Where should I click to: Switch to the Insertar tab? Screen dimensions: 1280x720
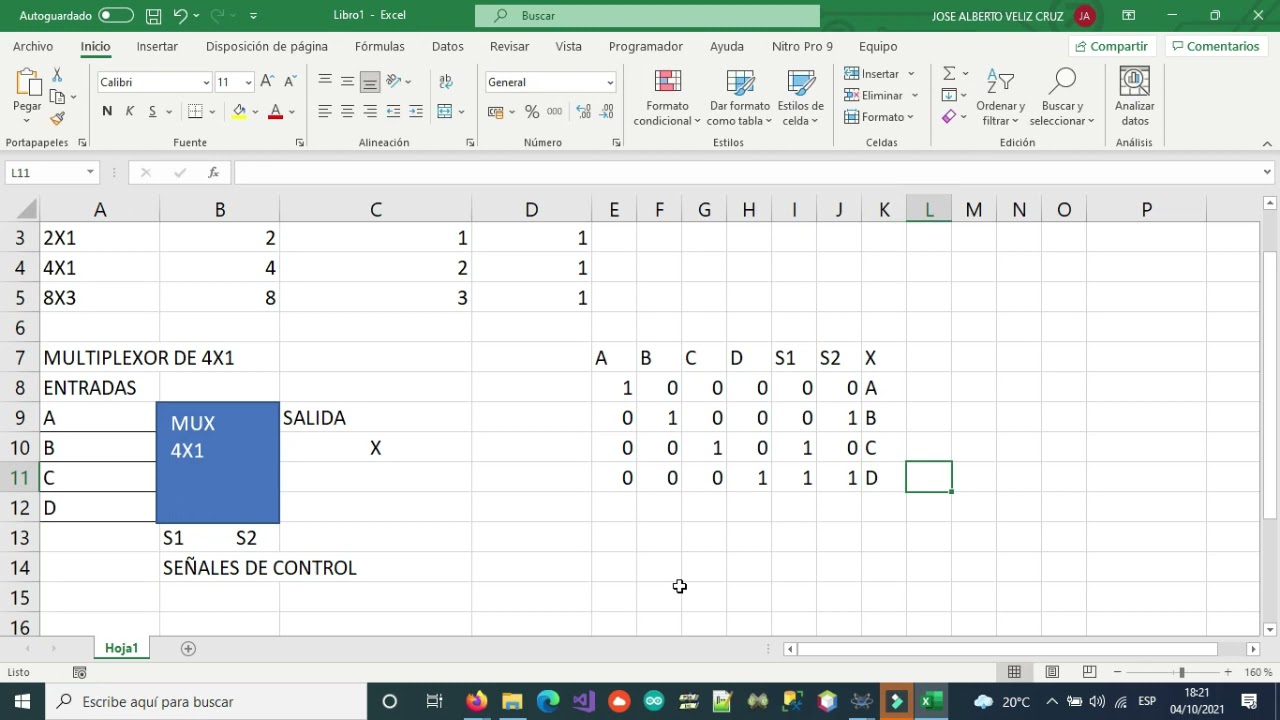[x=157, y=46]
